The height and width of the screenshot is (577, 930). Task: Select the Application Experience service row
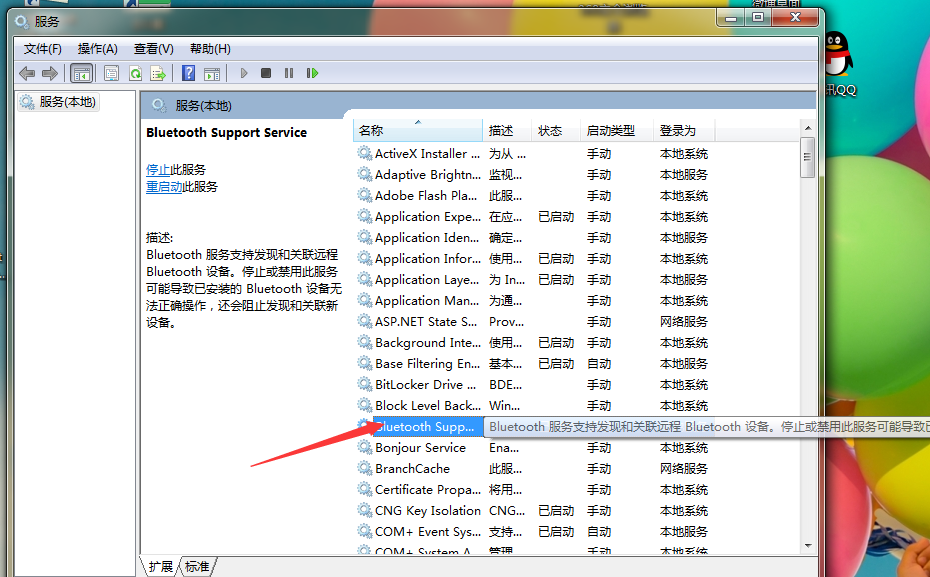534,217
